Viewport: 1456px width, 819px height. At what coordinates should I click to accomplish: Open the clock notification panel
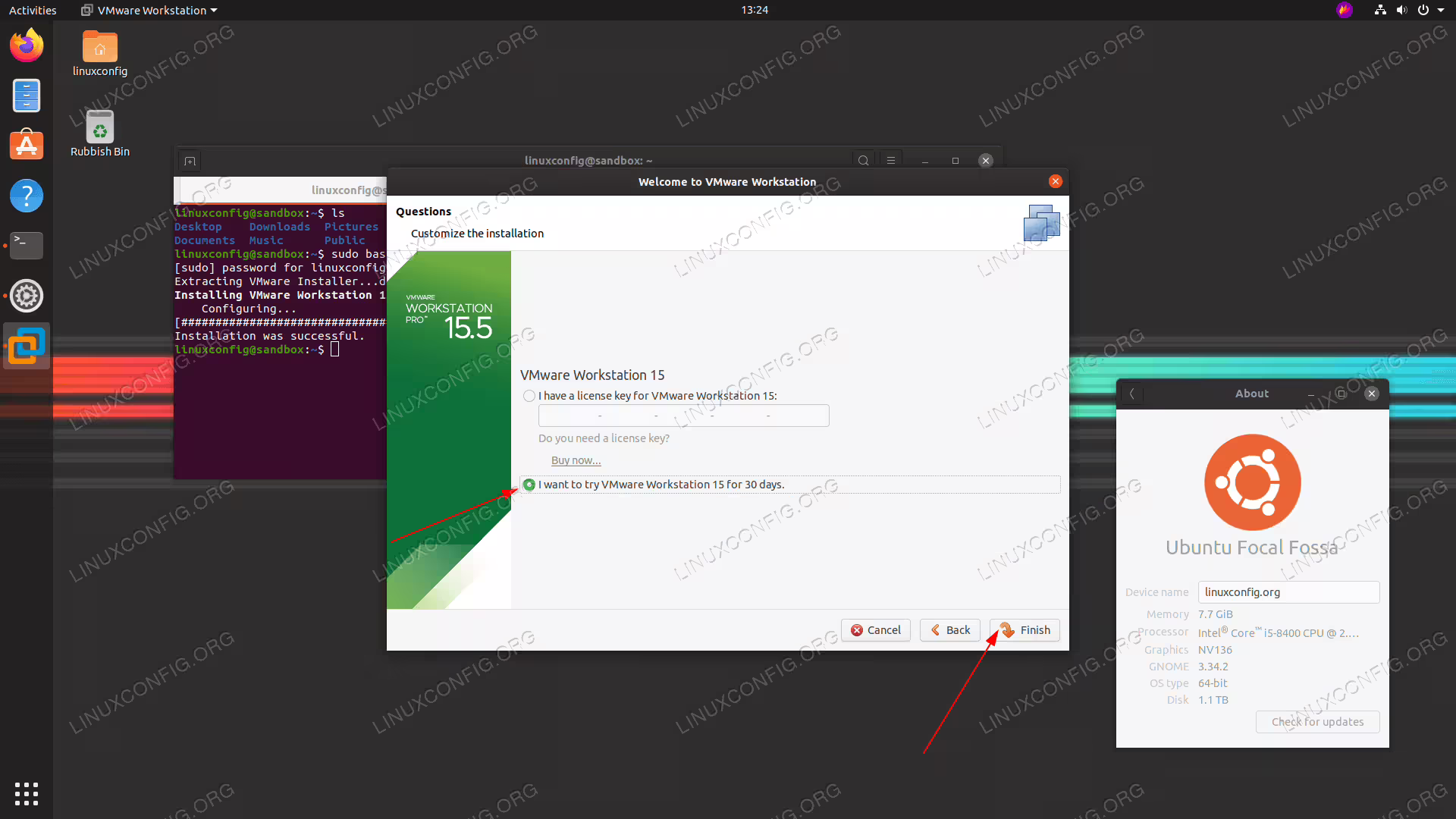tap(755, 10)
